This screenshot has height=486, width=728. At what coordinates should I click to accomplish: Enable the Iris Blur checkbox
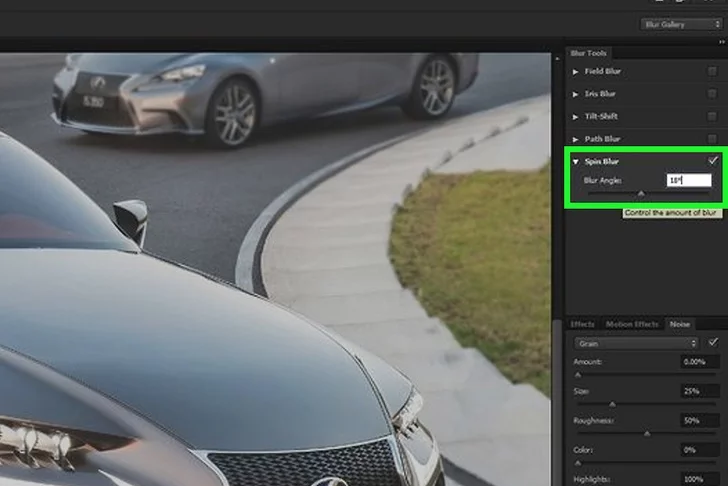coord(712,94)
